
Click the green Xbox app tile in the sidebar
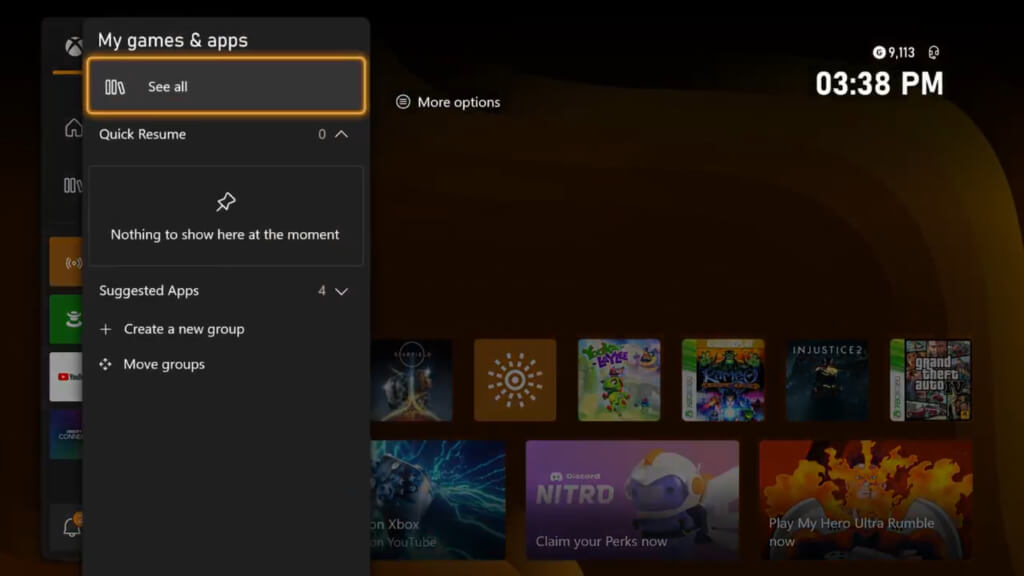(x=67, y=320)
